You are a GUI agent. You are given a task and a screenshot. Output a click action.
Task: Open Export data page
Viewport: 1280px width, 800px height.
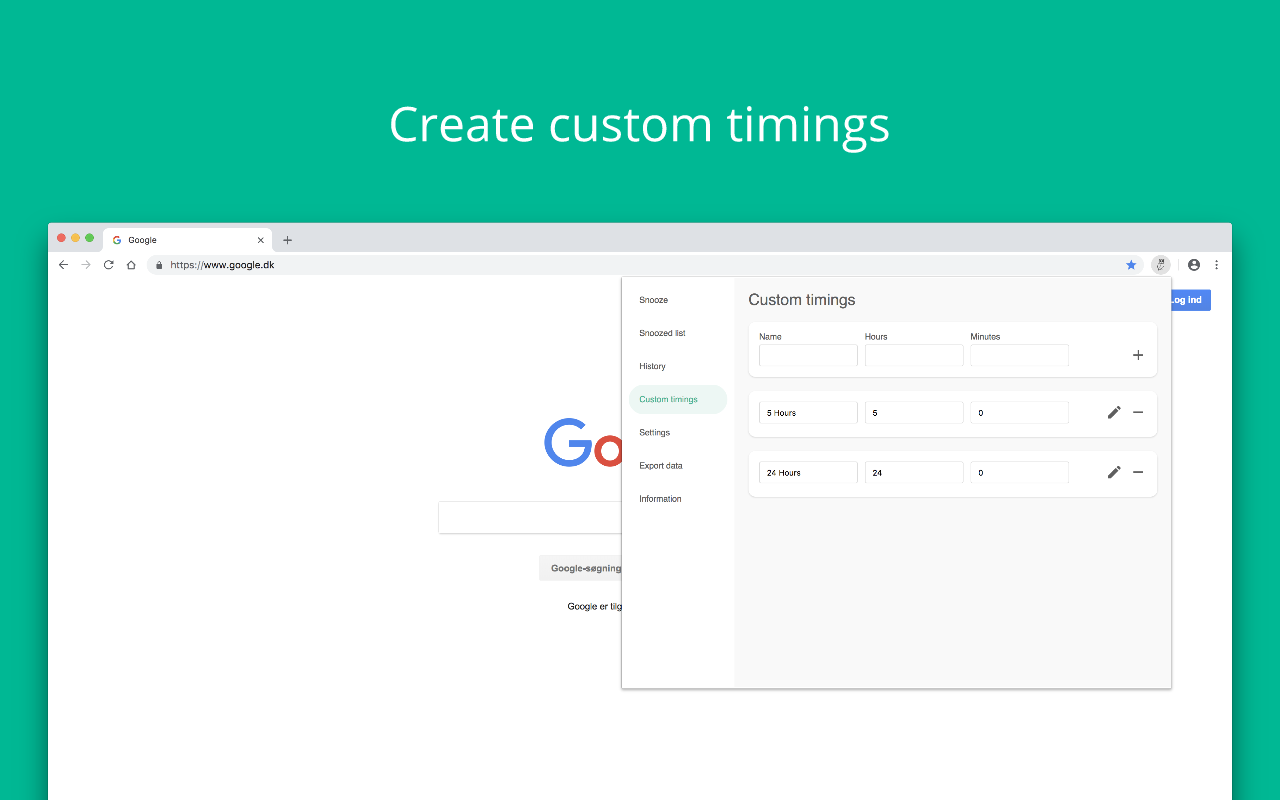[x=661, y=465]
